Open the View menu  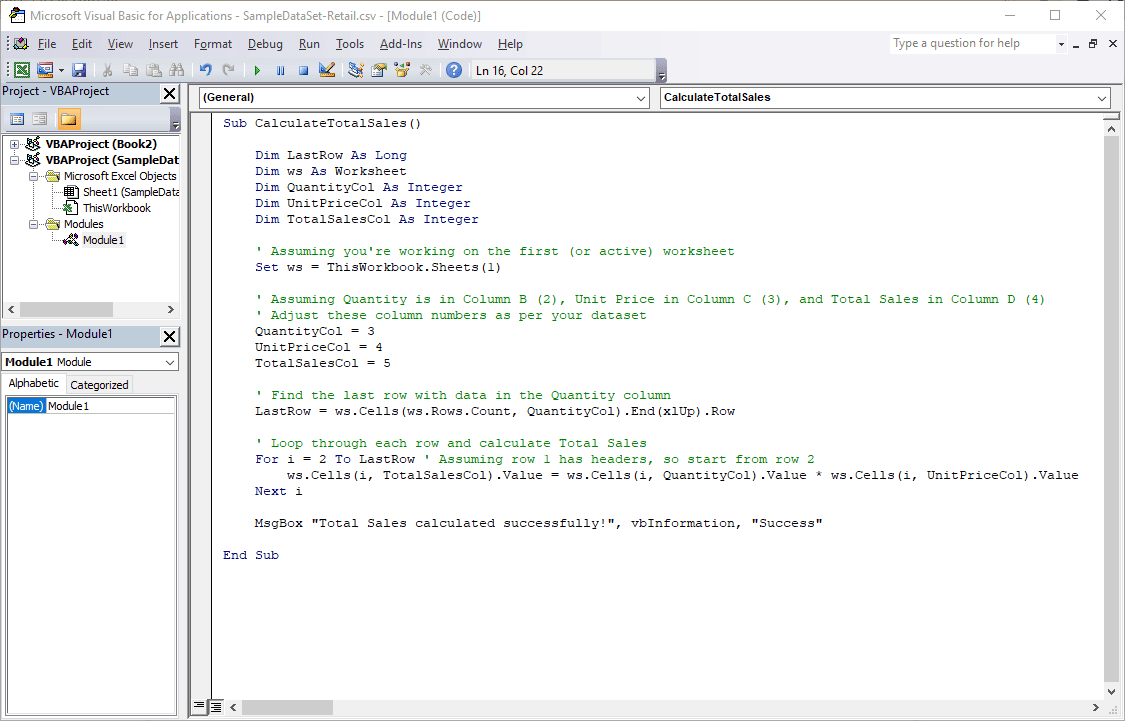[120, 44]
